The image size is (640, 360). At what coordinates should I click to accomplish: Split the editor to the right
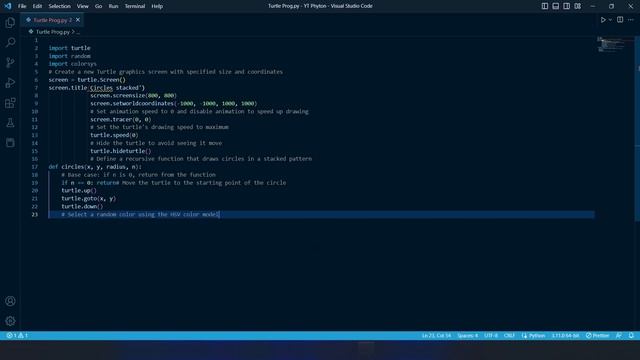tap(620, 20)
